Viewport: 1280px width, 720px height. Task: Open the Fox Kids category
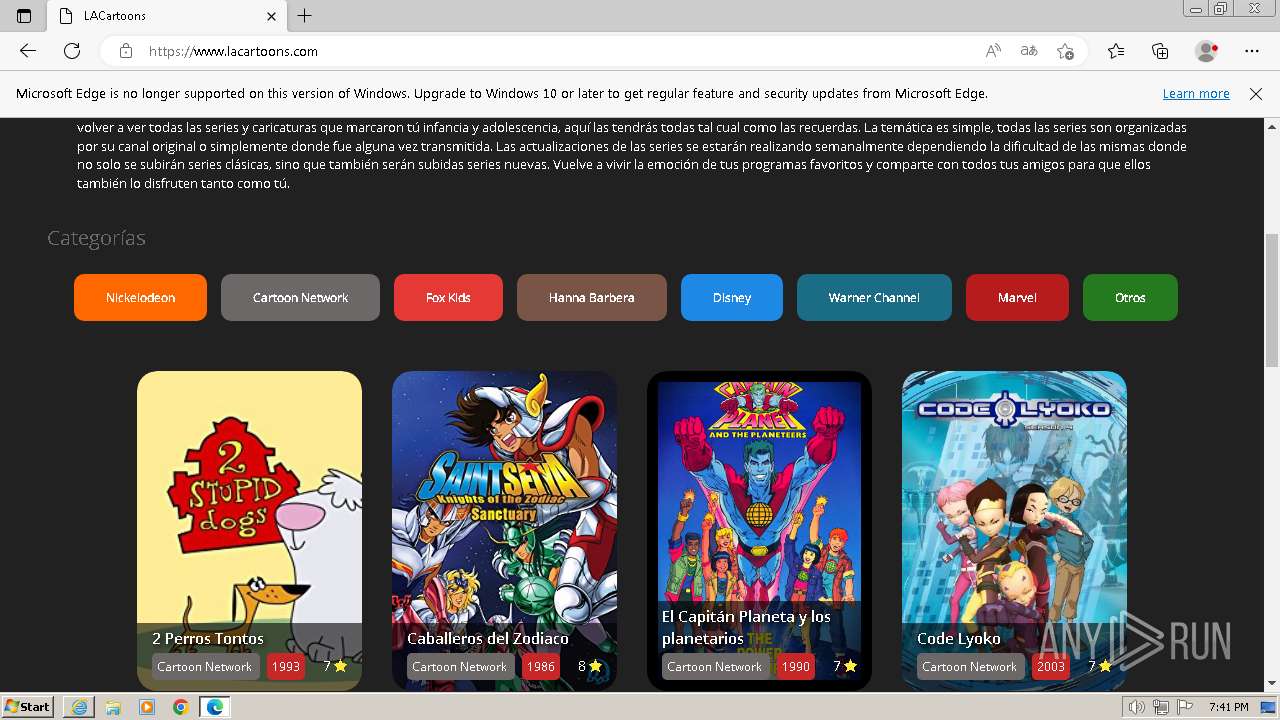tap(448, 298)
